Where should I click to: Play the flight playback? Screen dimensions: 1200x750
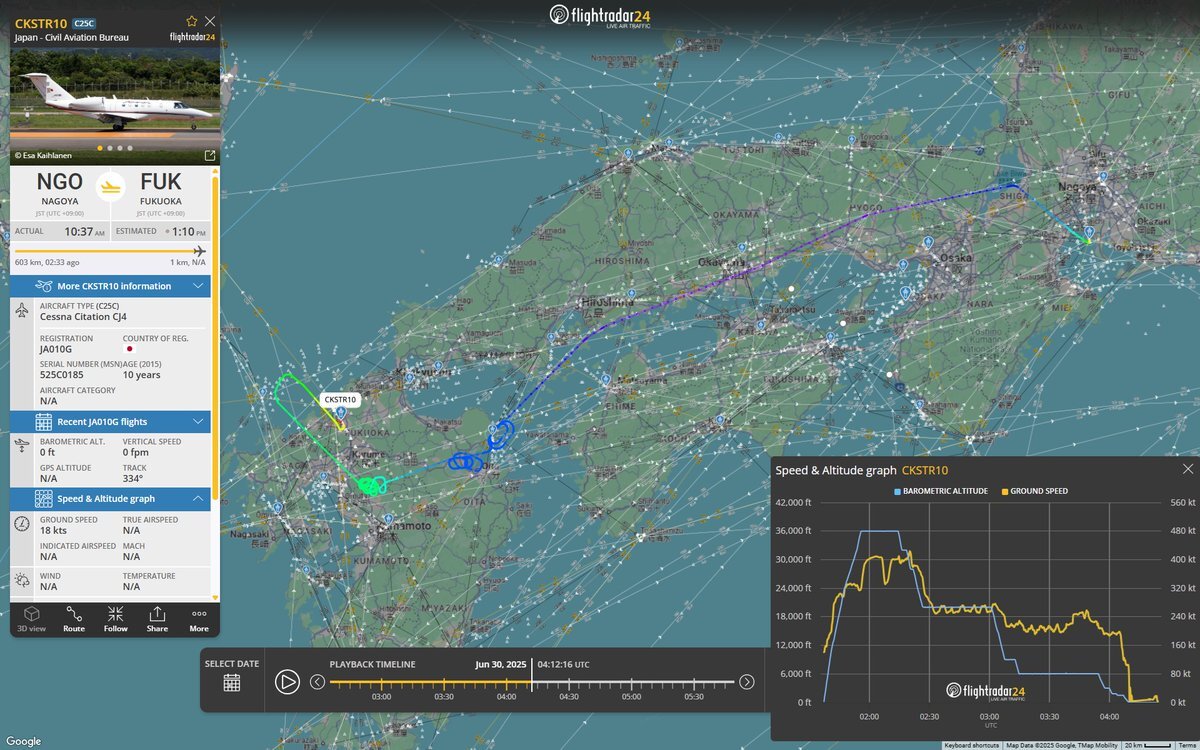point(287,682)
